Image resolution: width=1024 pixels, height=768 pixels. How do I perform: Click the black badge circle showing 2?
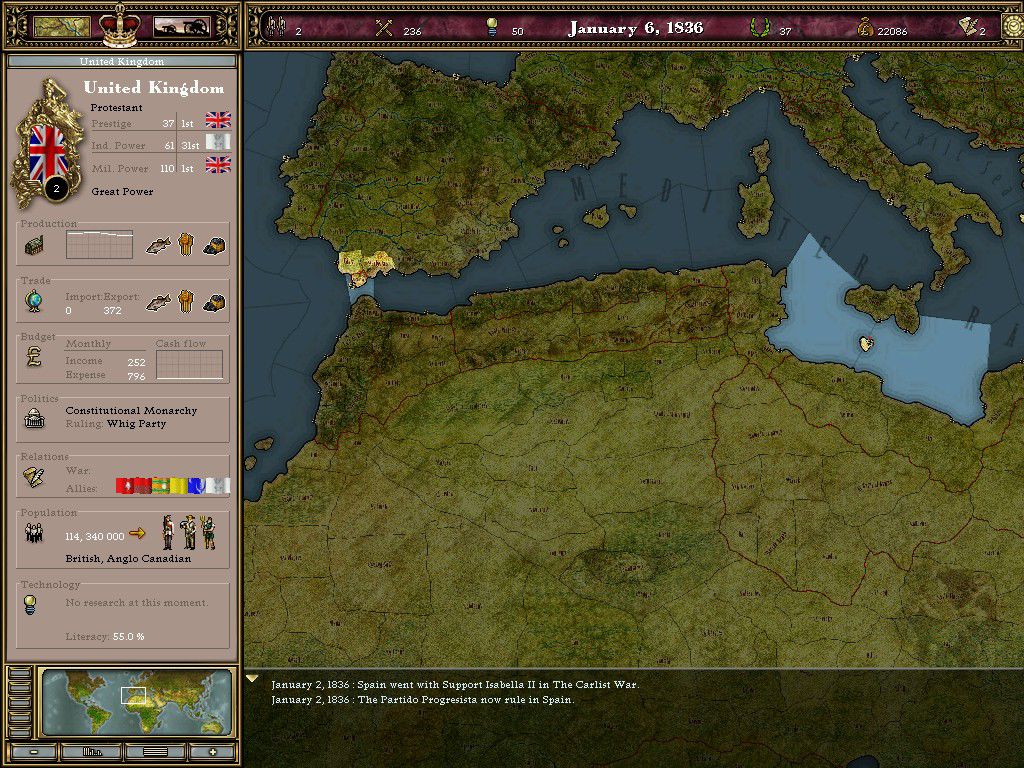tap(56, 189)
